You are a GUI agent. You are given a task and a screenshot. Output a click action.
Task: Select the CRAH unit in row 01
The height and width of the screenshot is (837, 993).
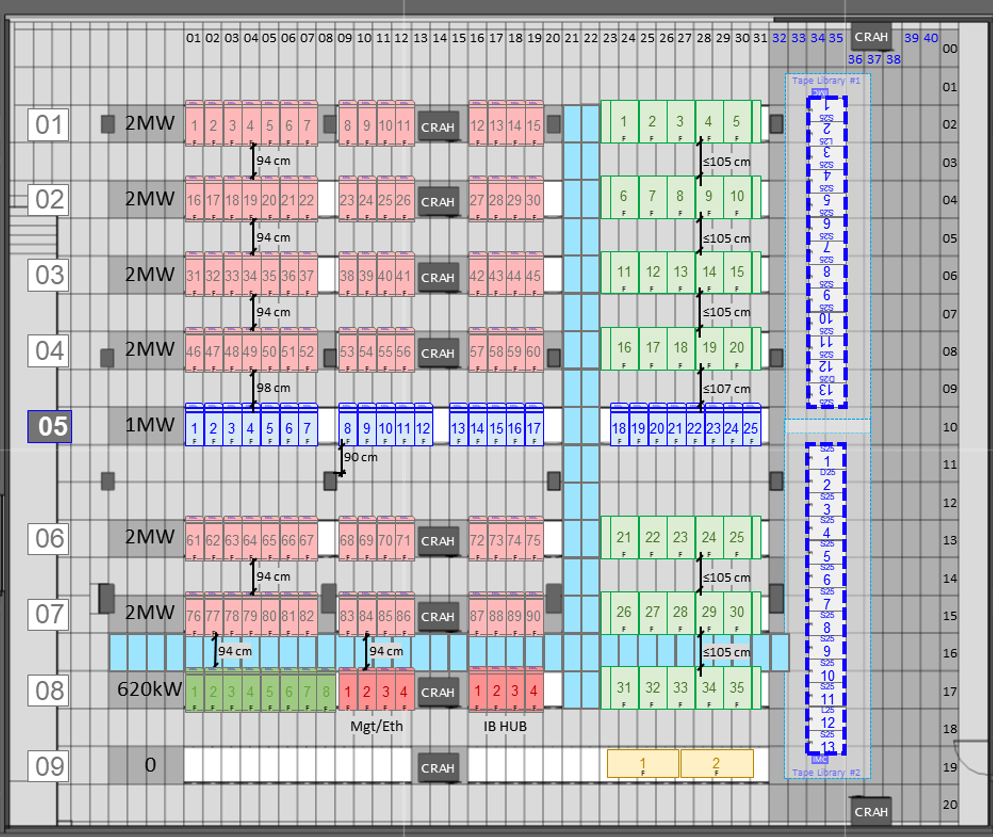437,127
